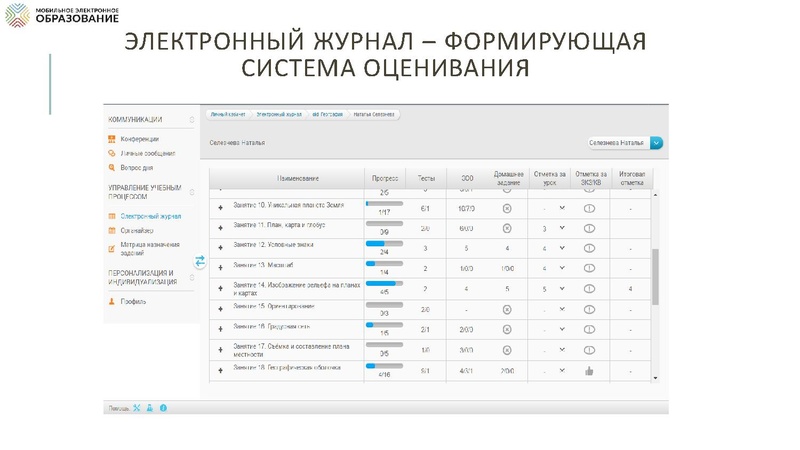Click the ЭКЗ/КВ mark icon for Занятие 16
The height and width of the screenshot is (450, 800).
coord(589,330)
